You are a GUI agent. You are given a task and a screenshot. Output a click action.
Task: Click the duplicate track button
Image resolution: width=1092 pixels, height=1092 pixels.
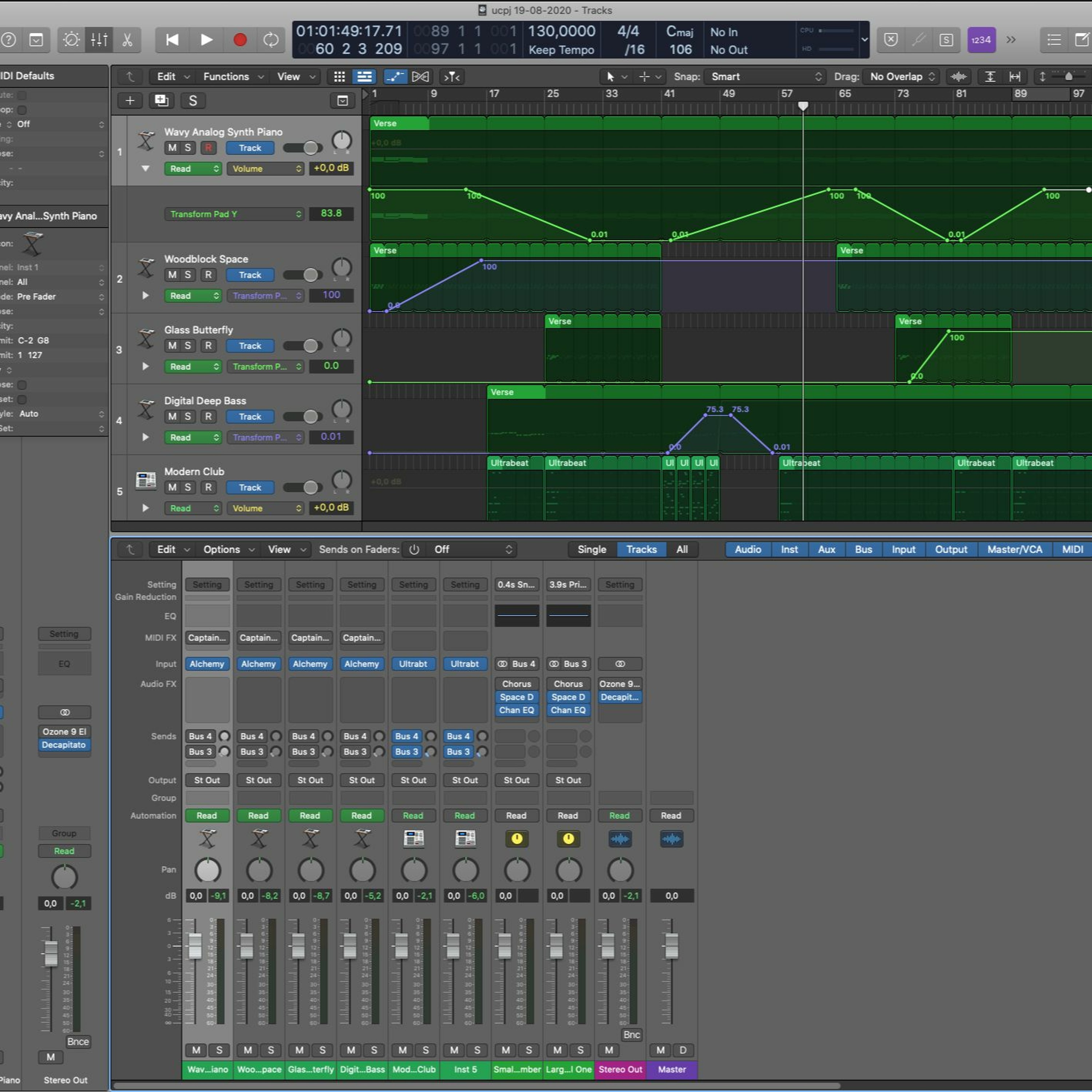coord(161,100)
